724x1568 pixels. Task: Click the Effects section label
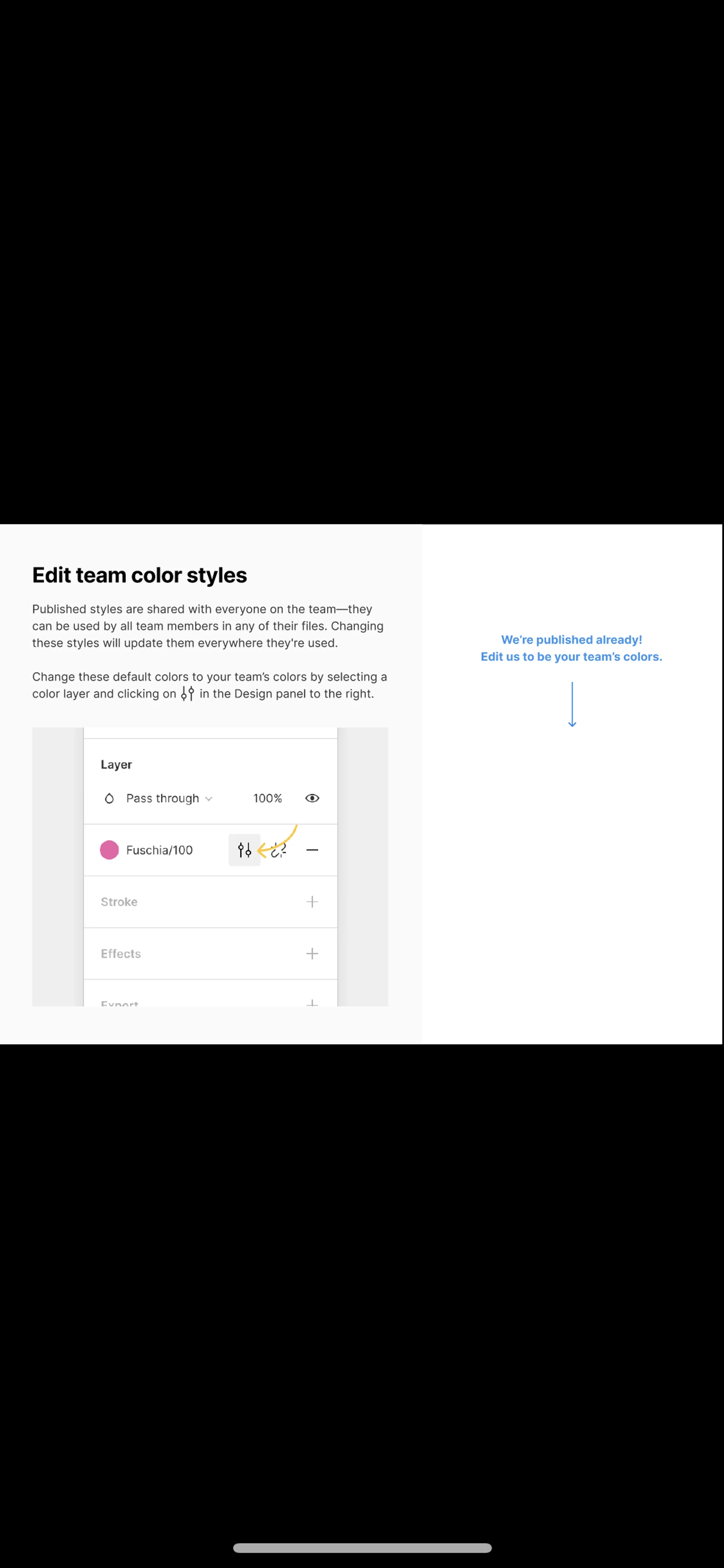tap(121, 953)
